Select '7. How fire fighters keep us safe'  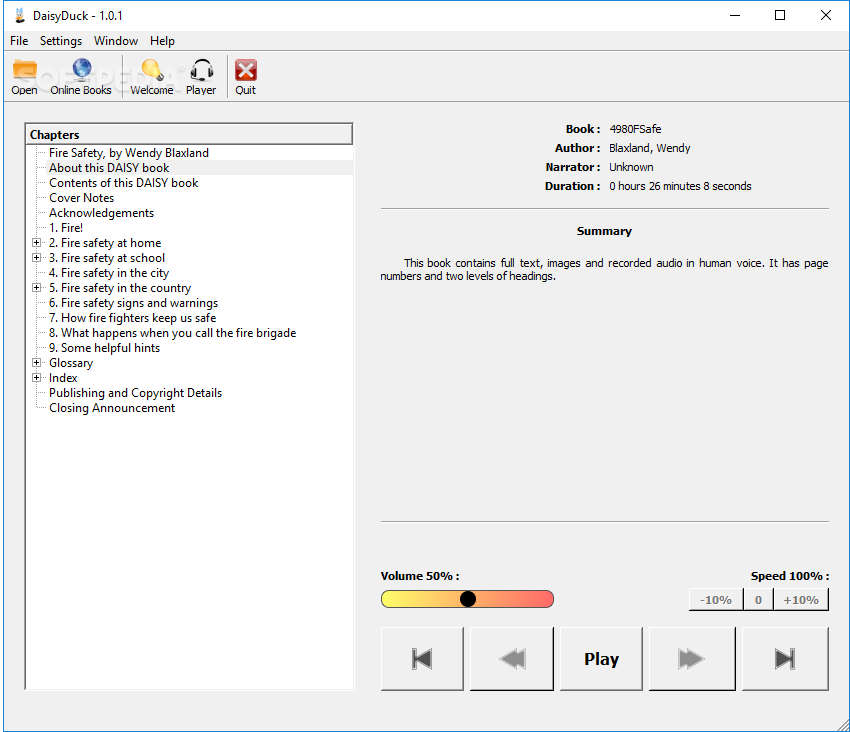132,318
